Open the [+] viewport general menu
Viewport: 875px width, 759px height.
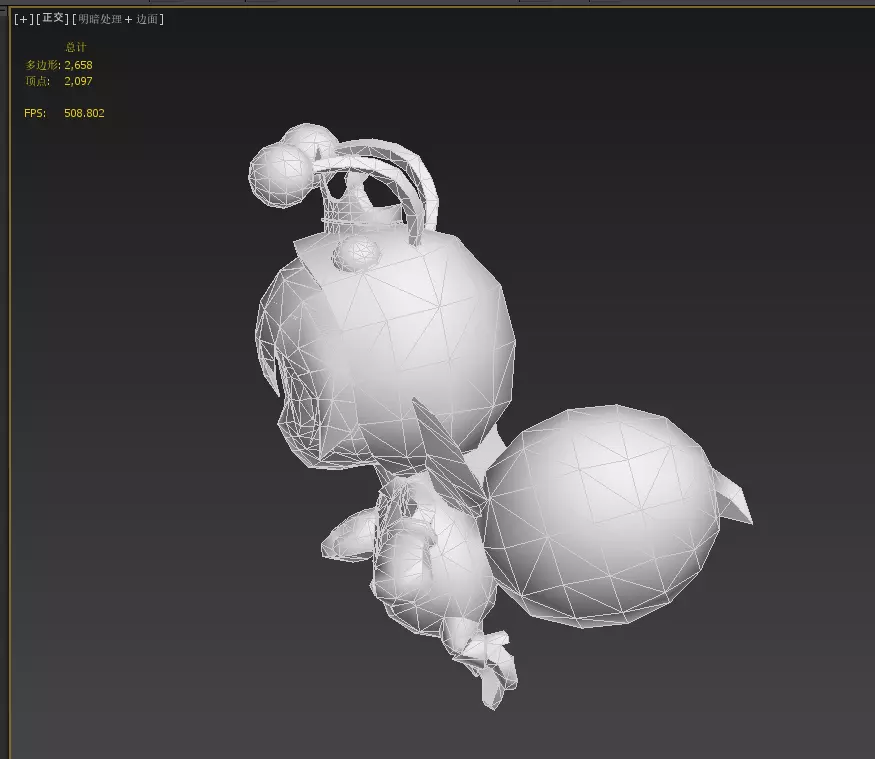[x=23, y=20]
